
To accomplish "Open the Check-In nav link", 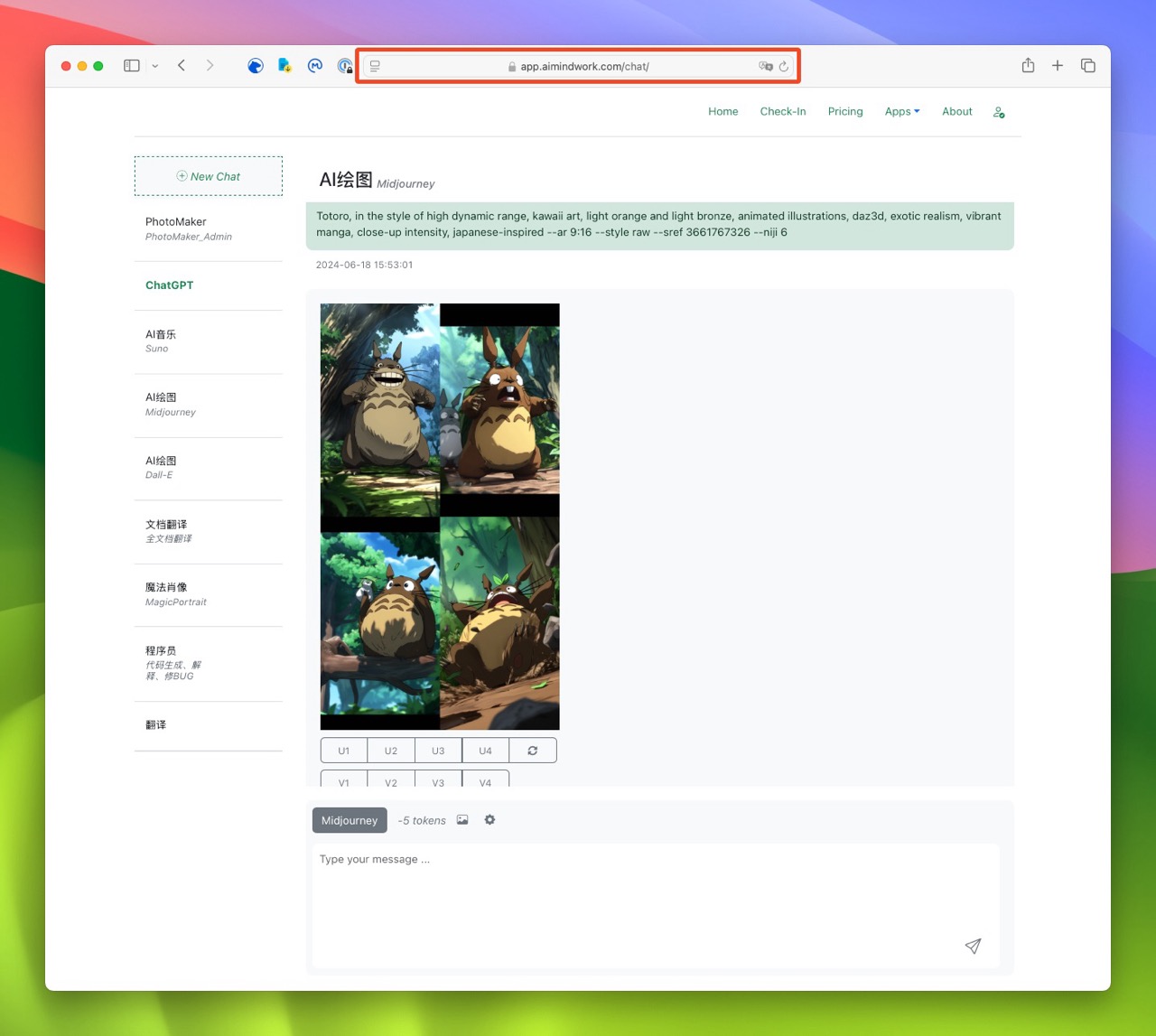I will [x=783, y=112].
